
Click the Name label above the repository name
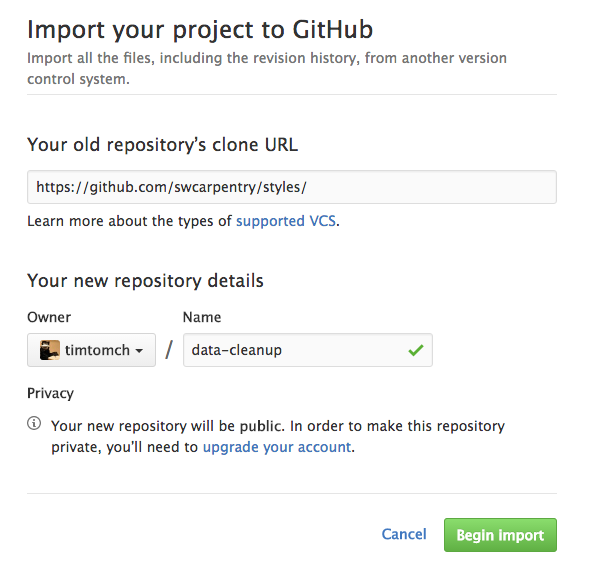[202, 317]
